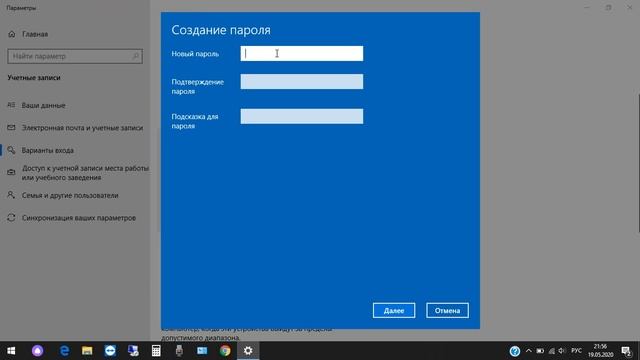Screen dimensions: 640x360
Task: Click the home icon beside Главная
Action: coord(11,34)
